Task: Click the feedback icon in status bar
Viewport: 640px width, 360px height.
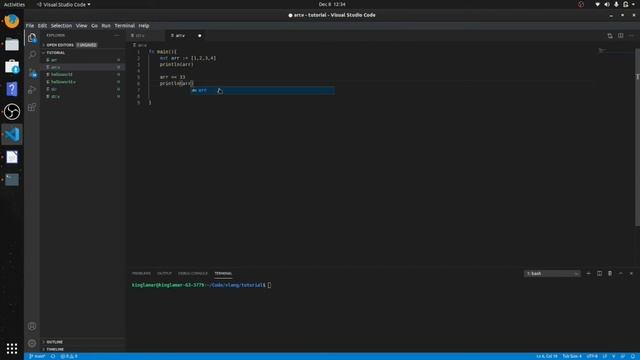Action: point(623,356)
